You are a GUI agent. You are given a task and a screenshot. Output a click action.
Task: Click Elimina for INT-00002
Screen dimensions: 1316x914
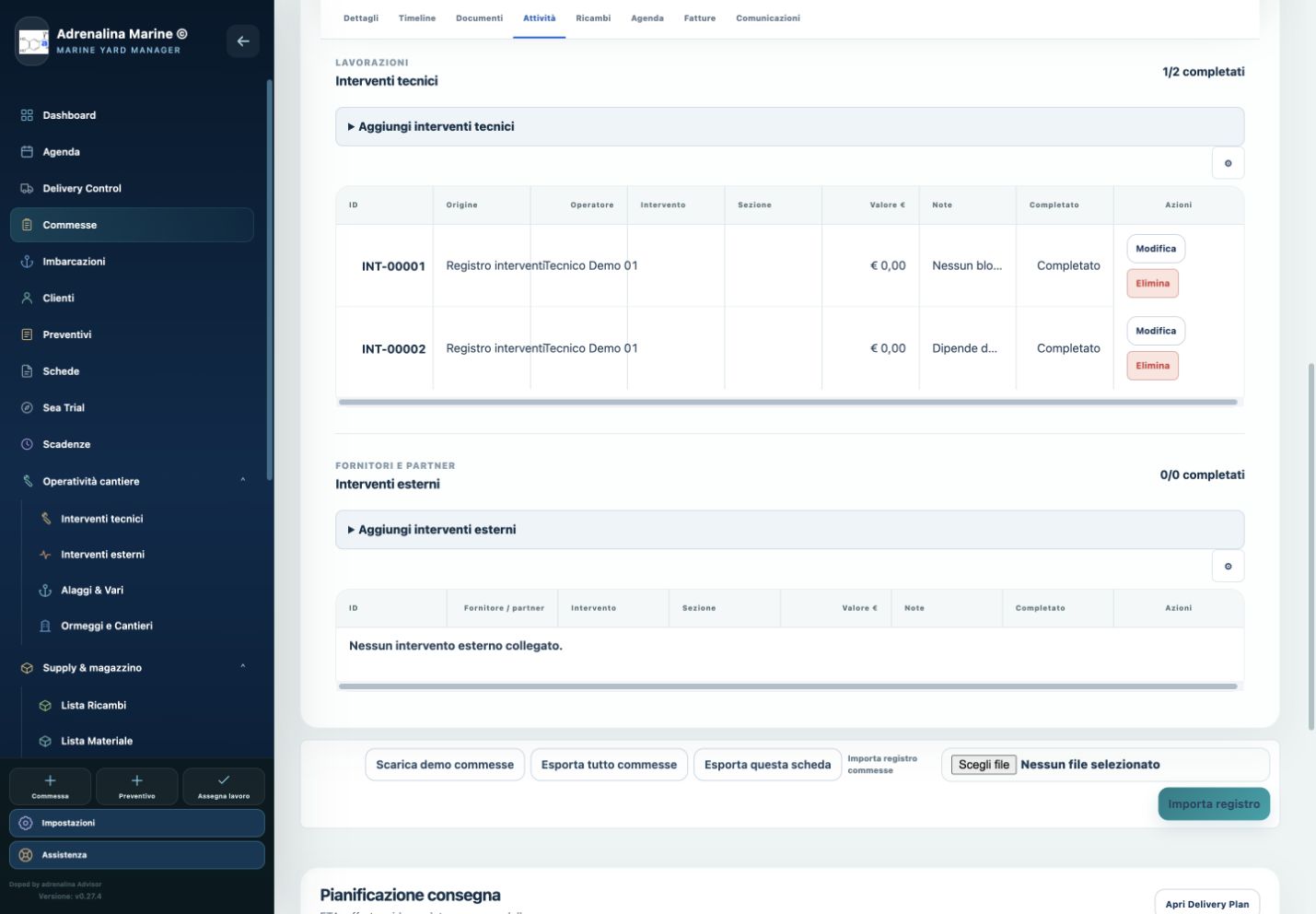tap(1152, 366)
